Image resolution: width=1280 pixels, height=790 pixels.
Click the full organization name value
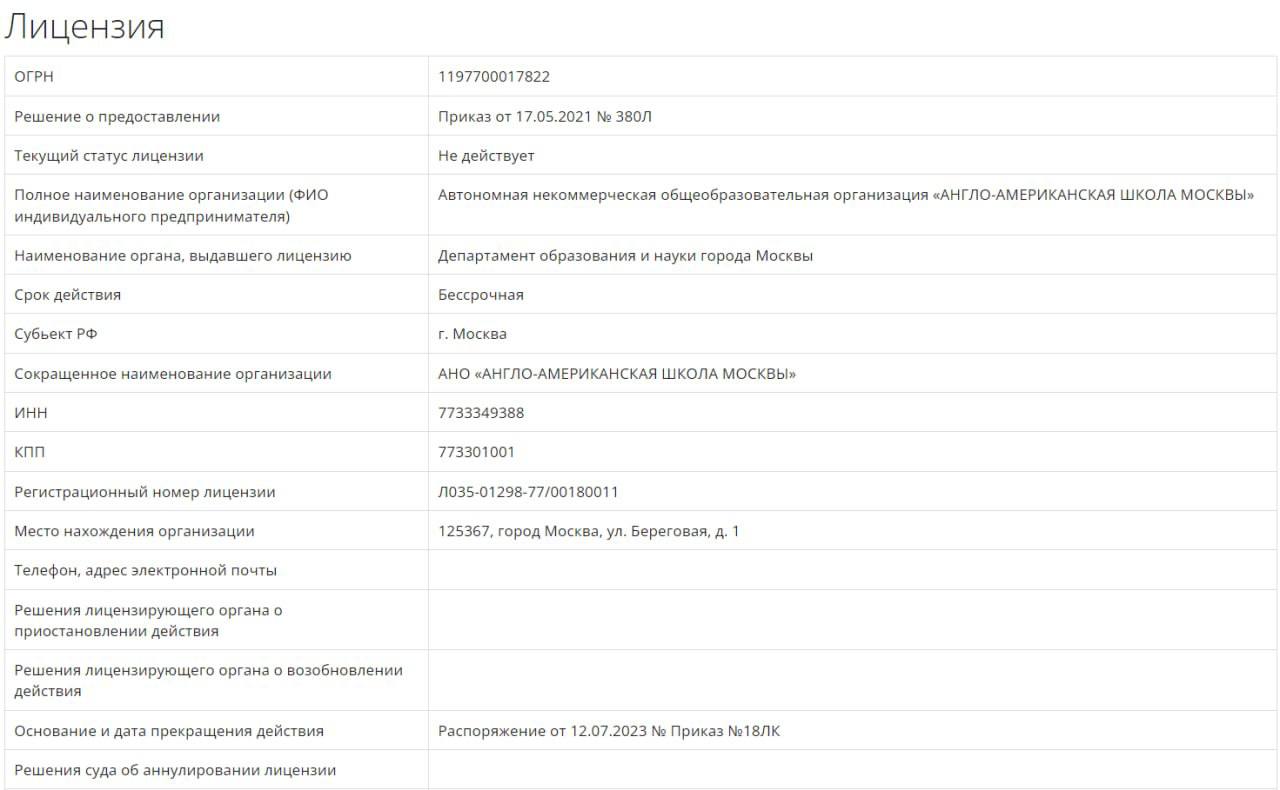[846, 195]
